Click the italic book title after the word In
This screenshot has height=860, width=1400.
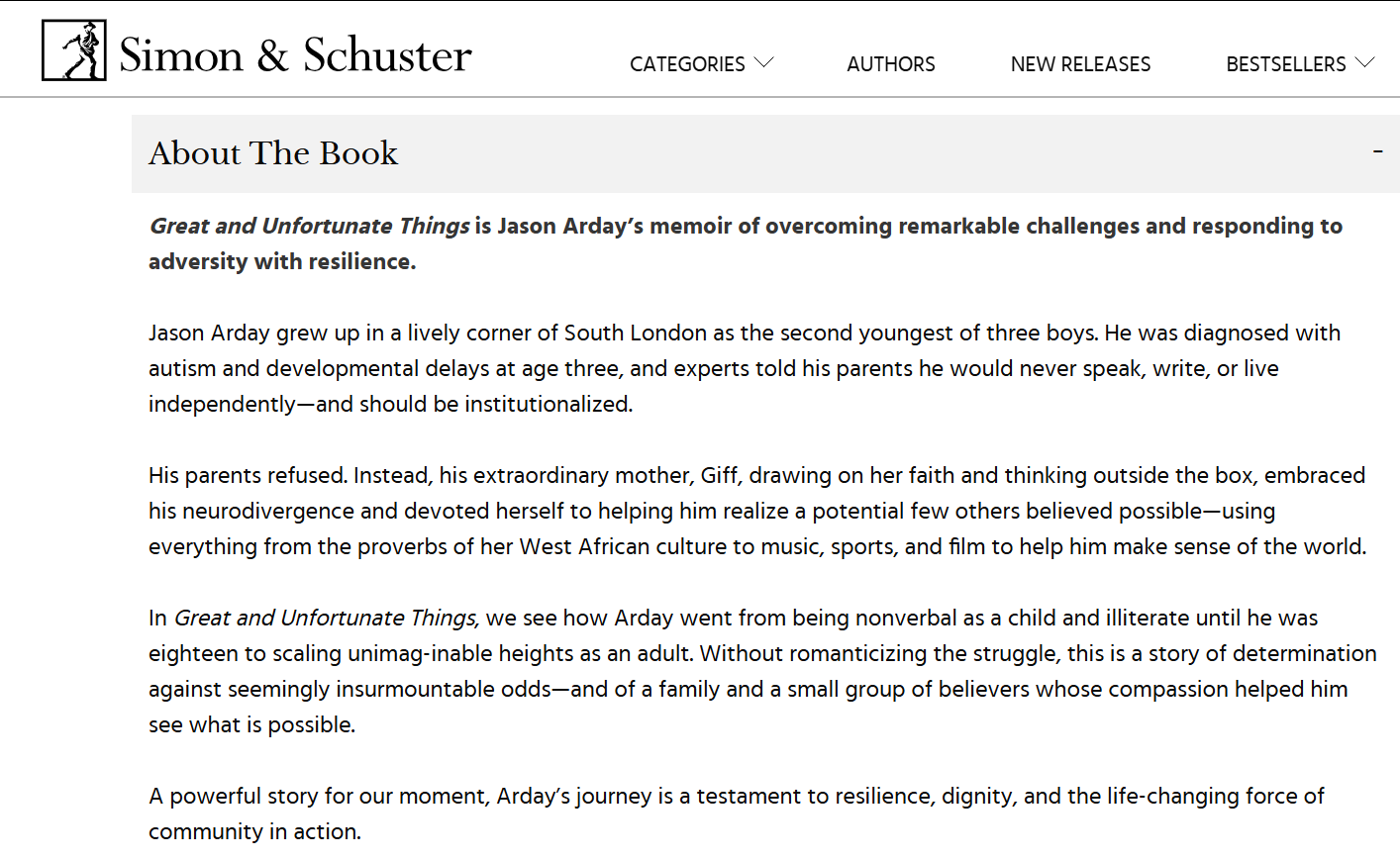coord(327,618)
